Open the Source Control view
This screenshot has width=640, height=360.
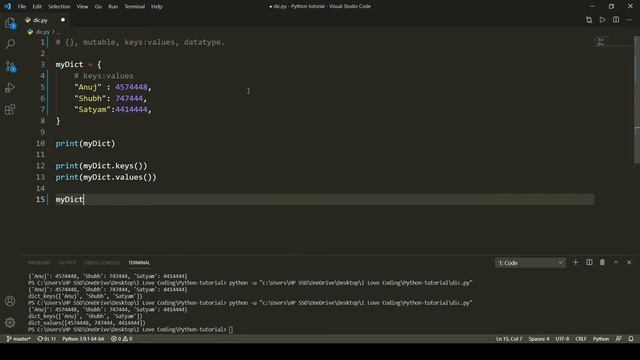tap(10, 66)
